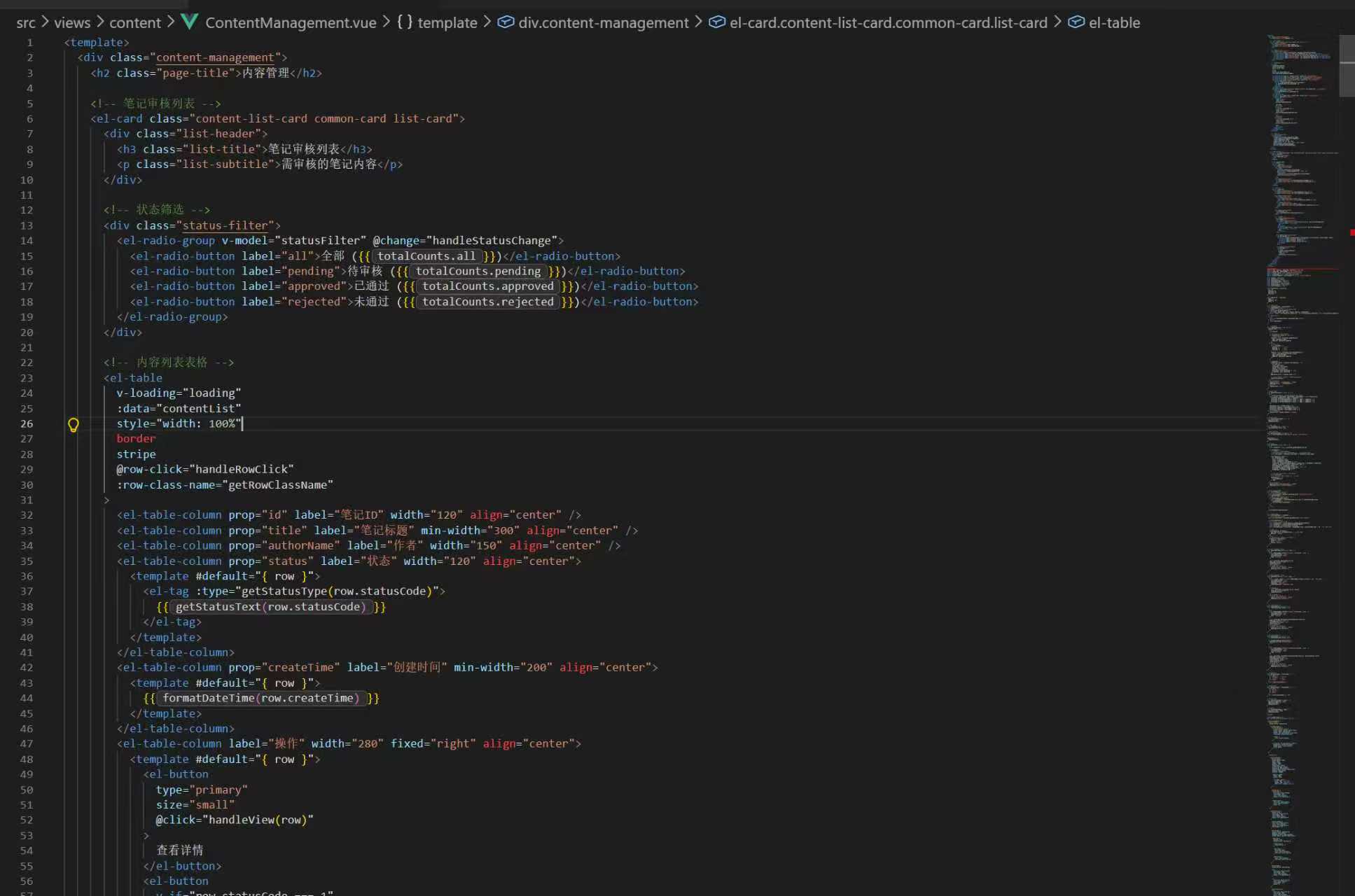1355x896 pixels.
Task: Click the el-table breadcrumb segment
Action: [1114, 22]
